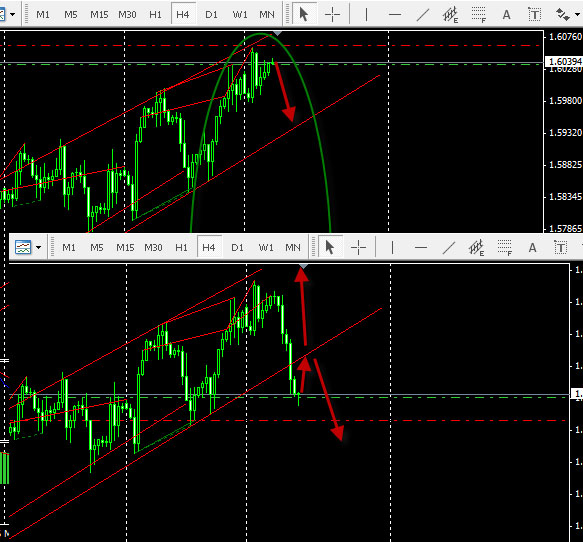
Task: Click chart shift marker atop lower chart
Action: [x=303, y=266]
